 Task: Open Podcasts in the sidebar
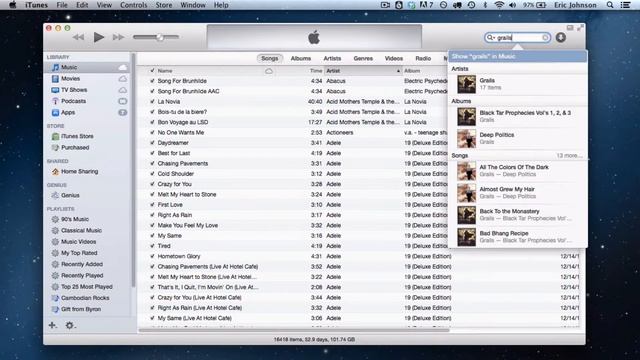73,101
